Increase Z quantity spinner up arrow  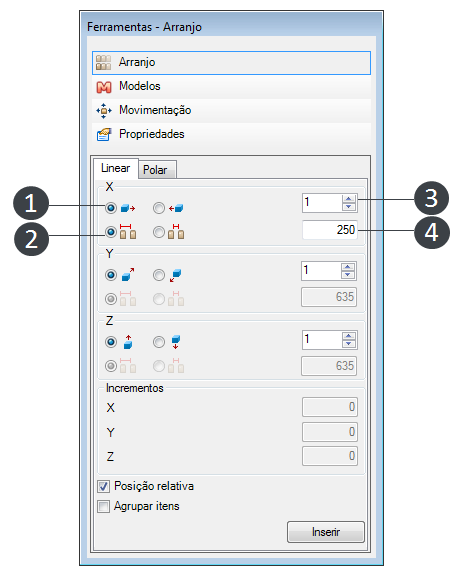pyautogui.click(x=349, y=336)
